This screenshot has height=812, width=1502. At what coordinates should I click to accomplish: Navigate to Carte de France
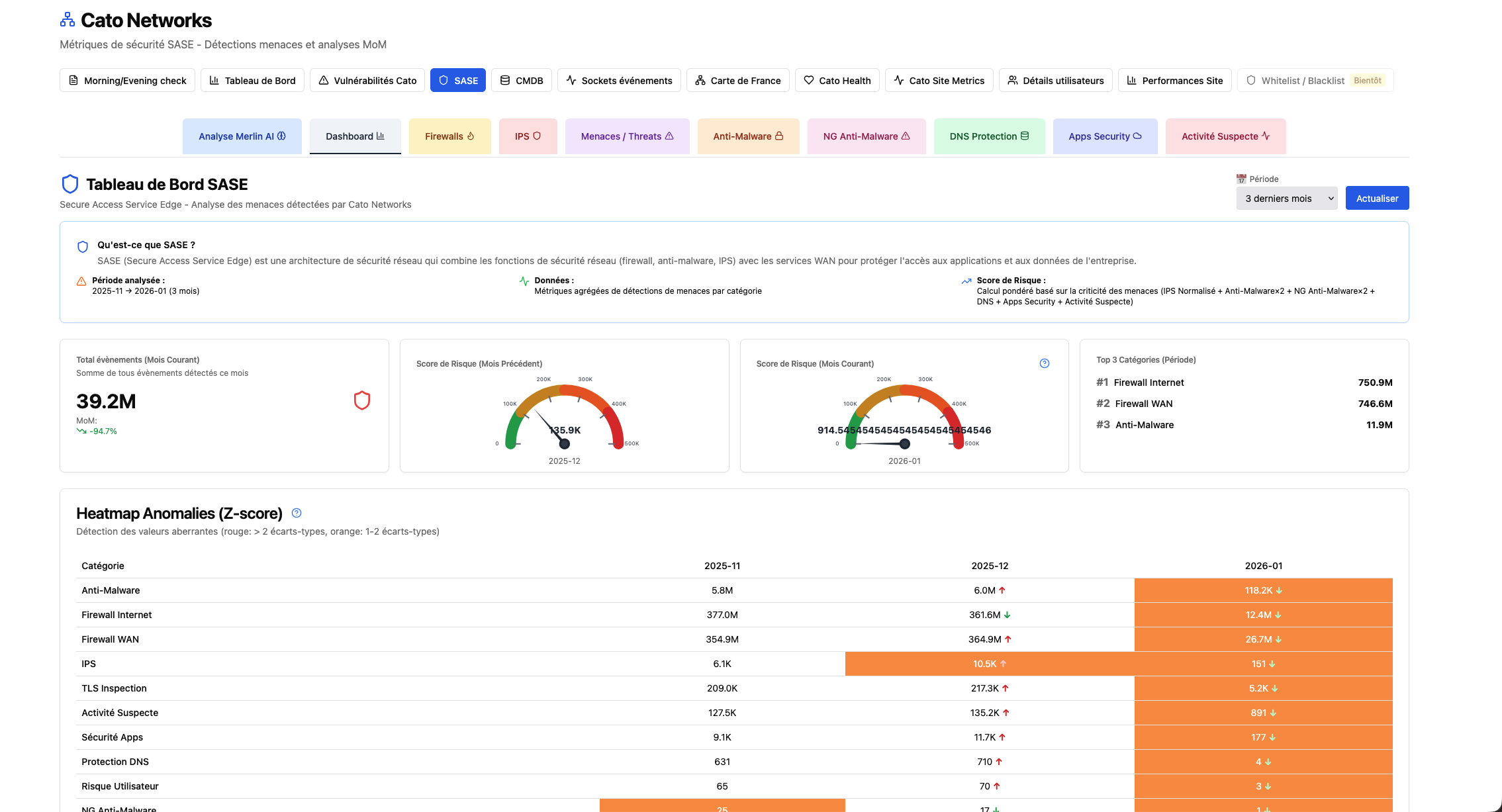click(x=737, y=80)
